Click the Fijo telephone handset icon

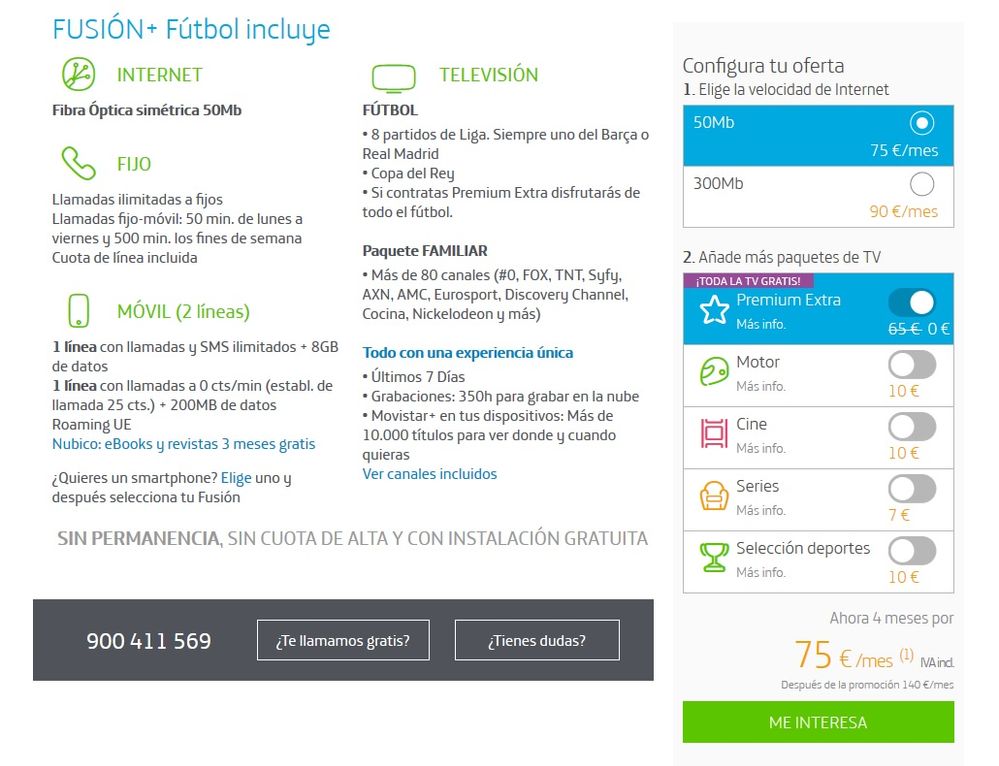[78, 163]
